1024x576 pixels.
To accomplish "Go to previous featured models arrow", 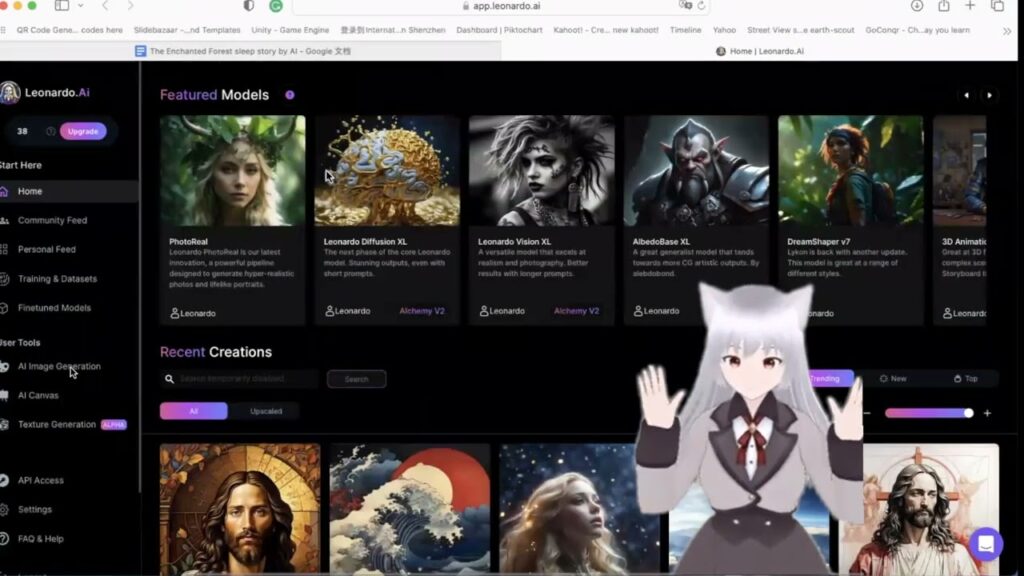I will pyautogui.click(x=967, y=95).
